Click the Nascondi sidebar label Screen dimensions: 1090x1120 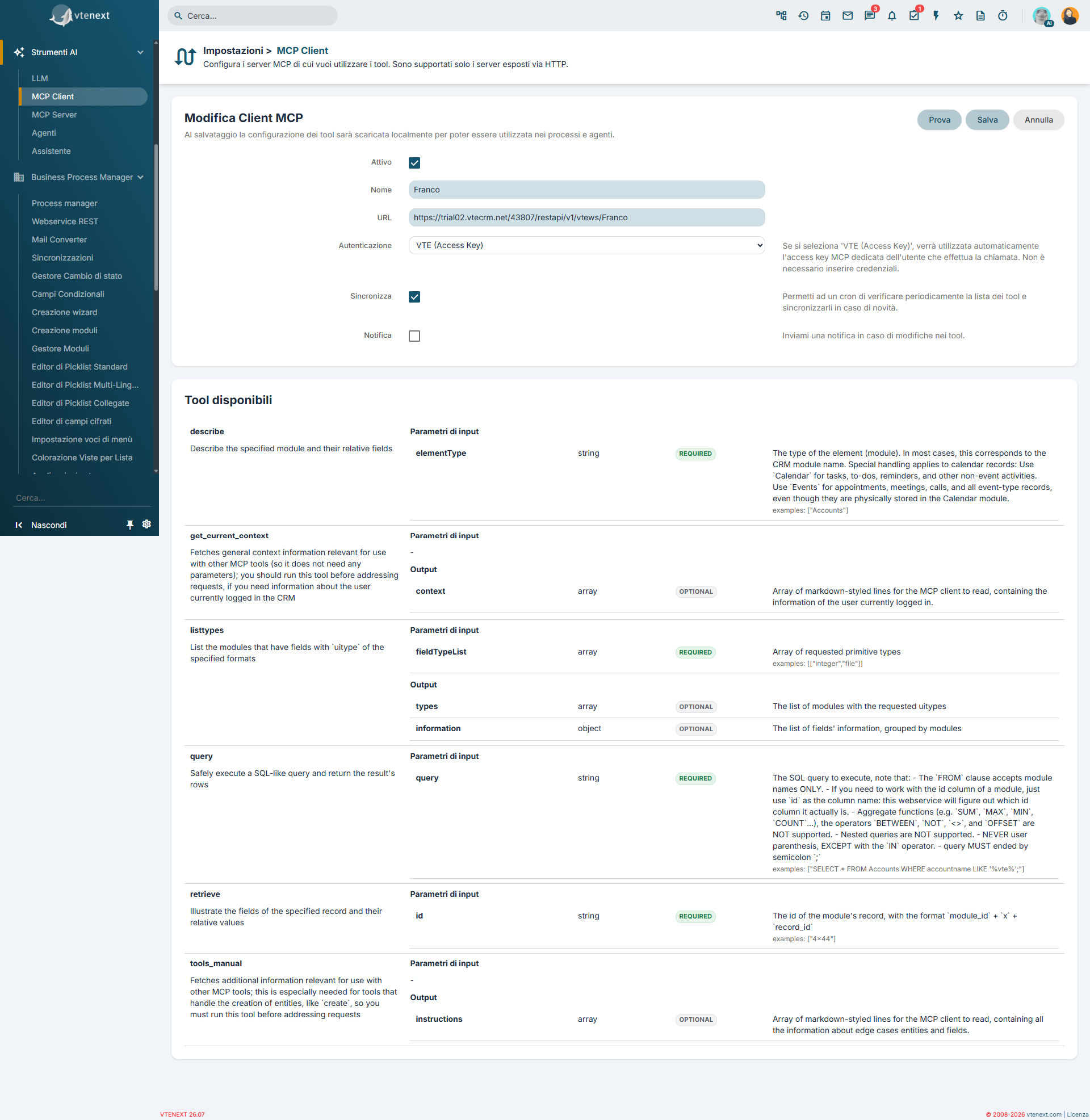point(49,526)
